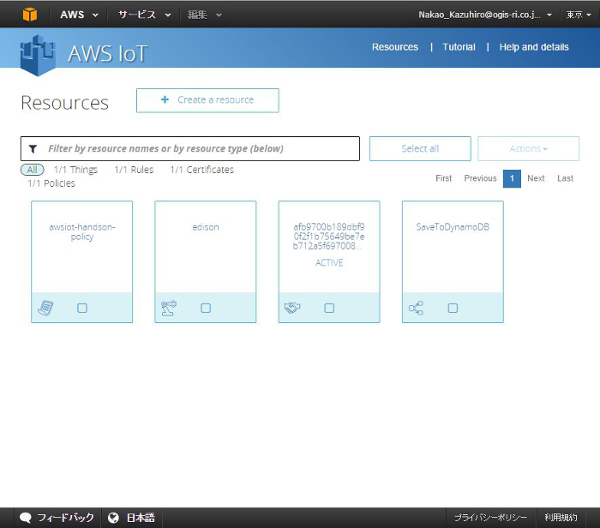Go to Previous page

tap(480, 178)
